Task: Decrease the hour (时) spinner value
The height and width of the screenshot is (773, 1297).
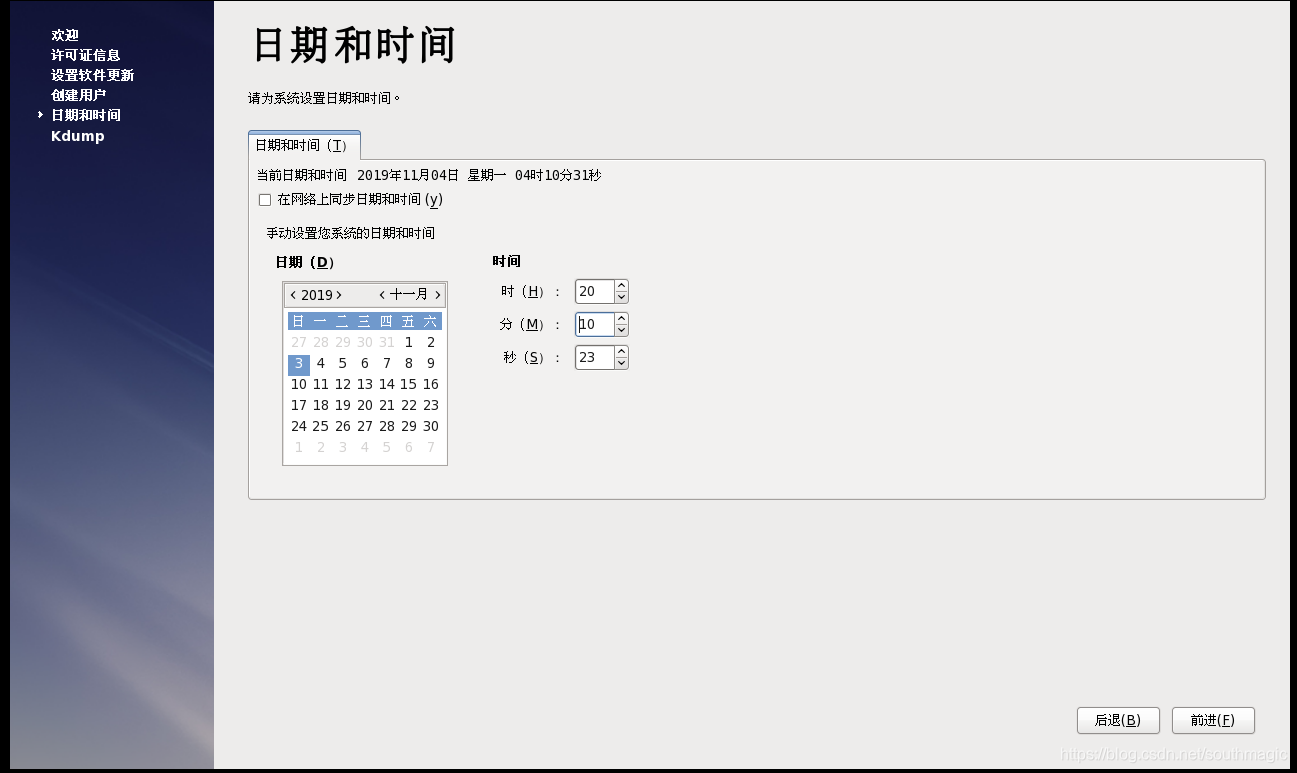Action: 622,297
